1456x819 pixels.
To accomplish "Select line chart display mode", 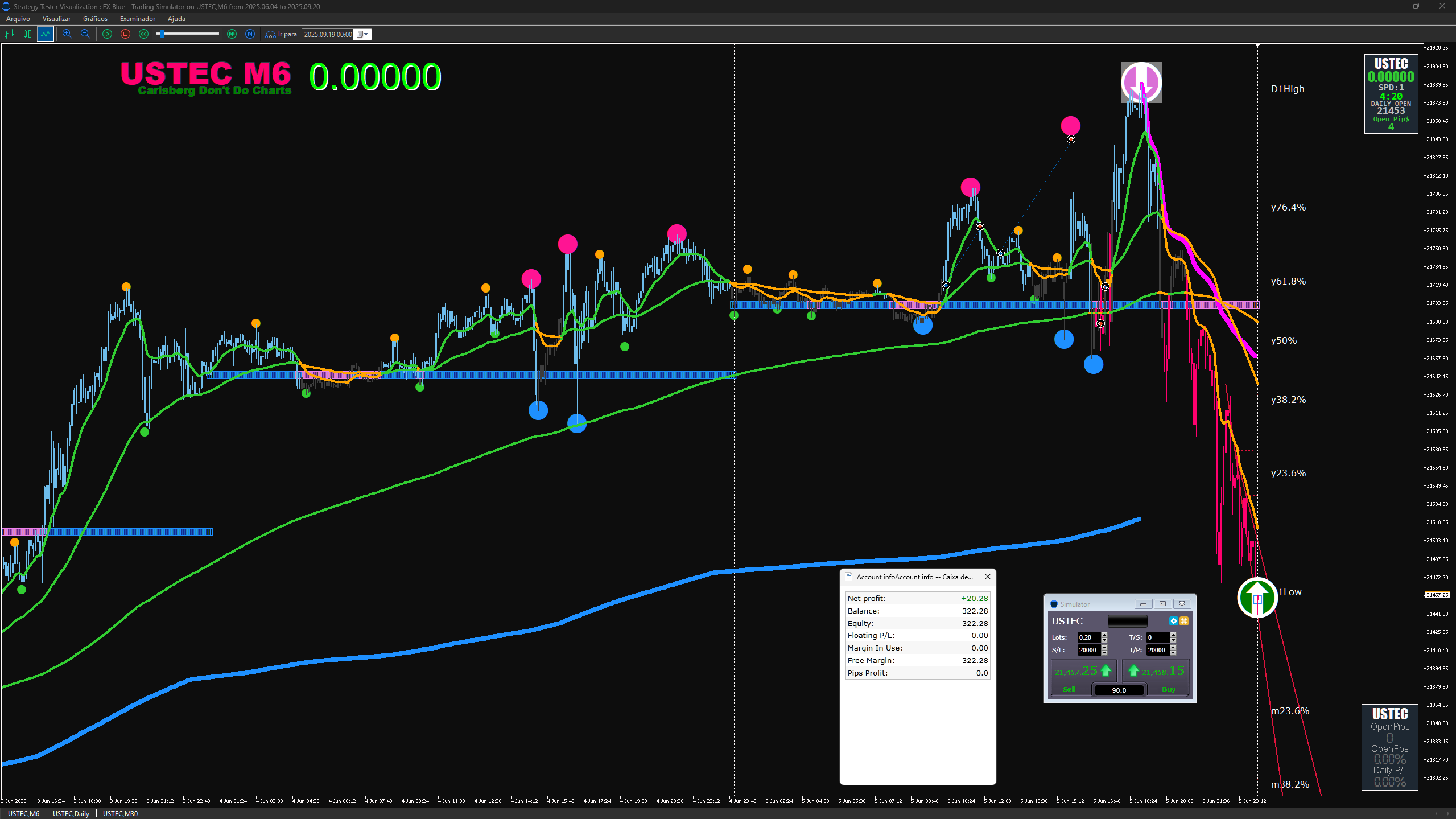I will [46, 34].
